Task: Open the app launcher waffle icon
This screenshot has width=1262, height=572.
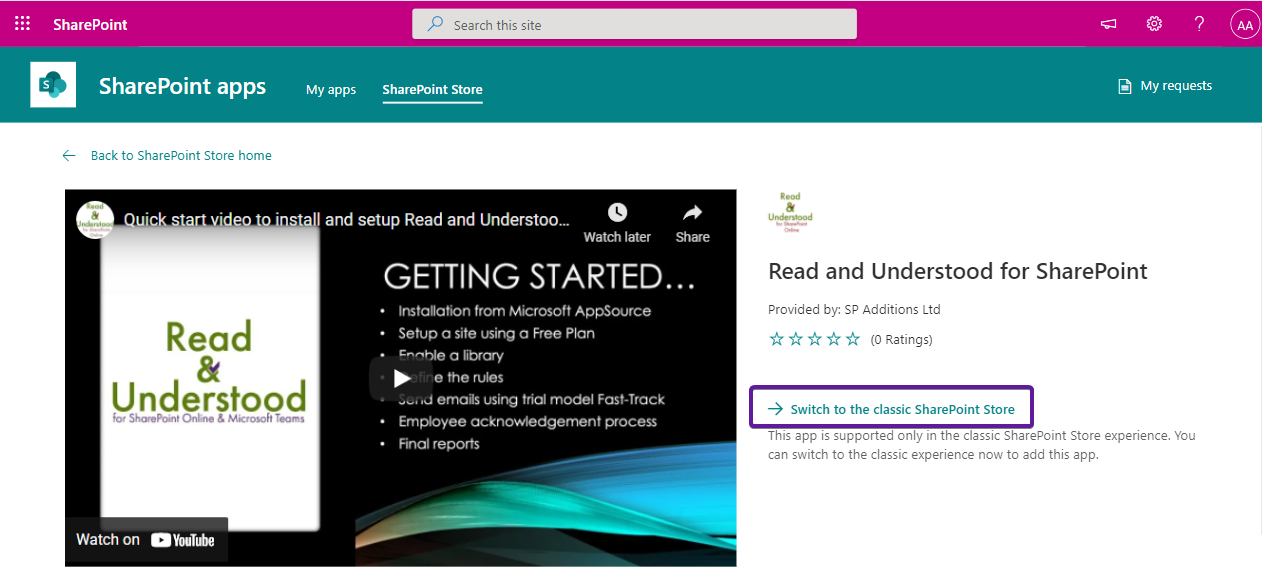Action: [22, 24]
